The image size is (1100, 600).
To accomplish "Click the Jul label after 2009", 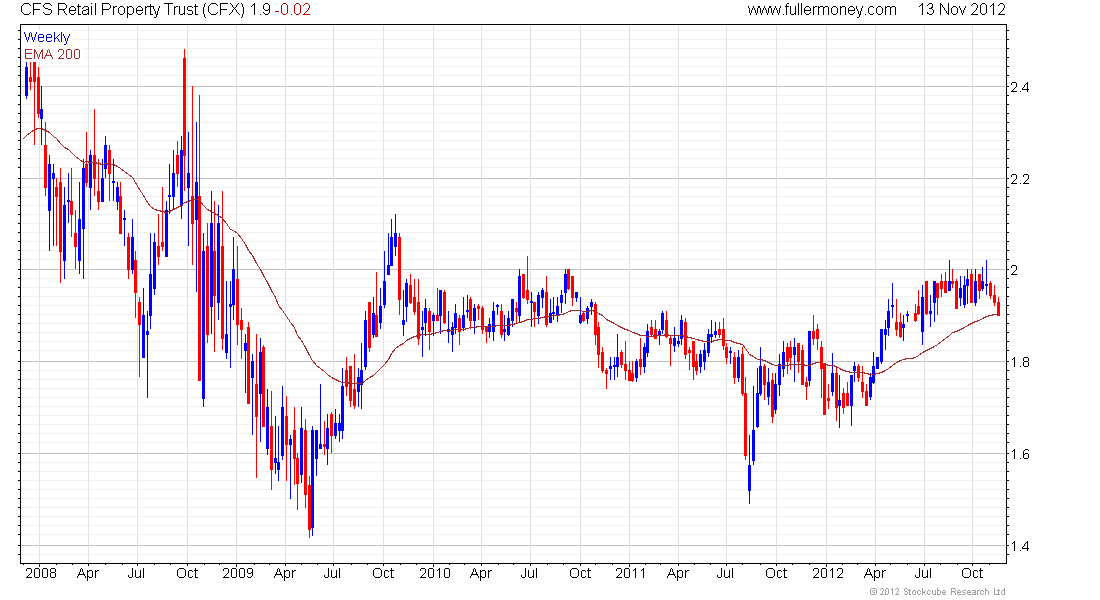I will pyautogui.click(x=332, y=573).
